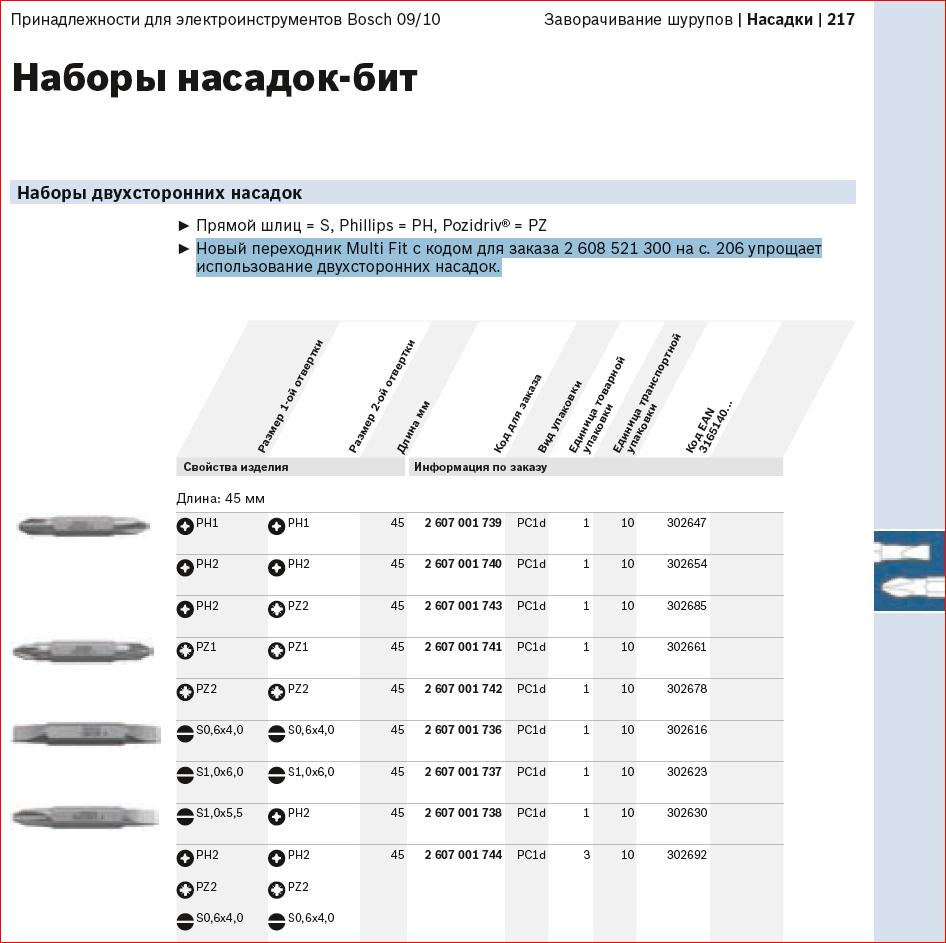Click the first PZ2 icon in row 2 607 001 742
This screenshot has height=943, width=946.
pos(185,692)
